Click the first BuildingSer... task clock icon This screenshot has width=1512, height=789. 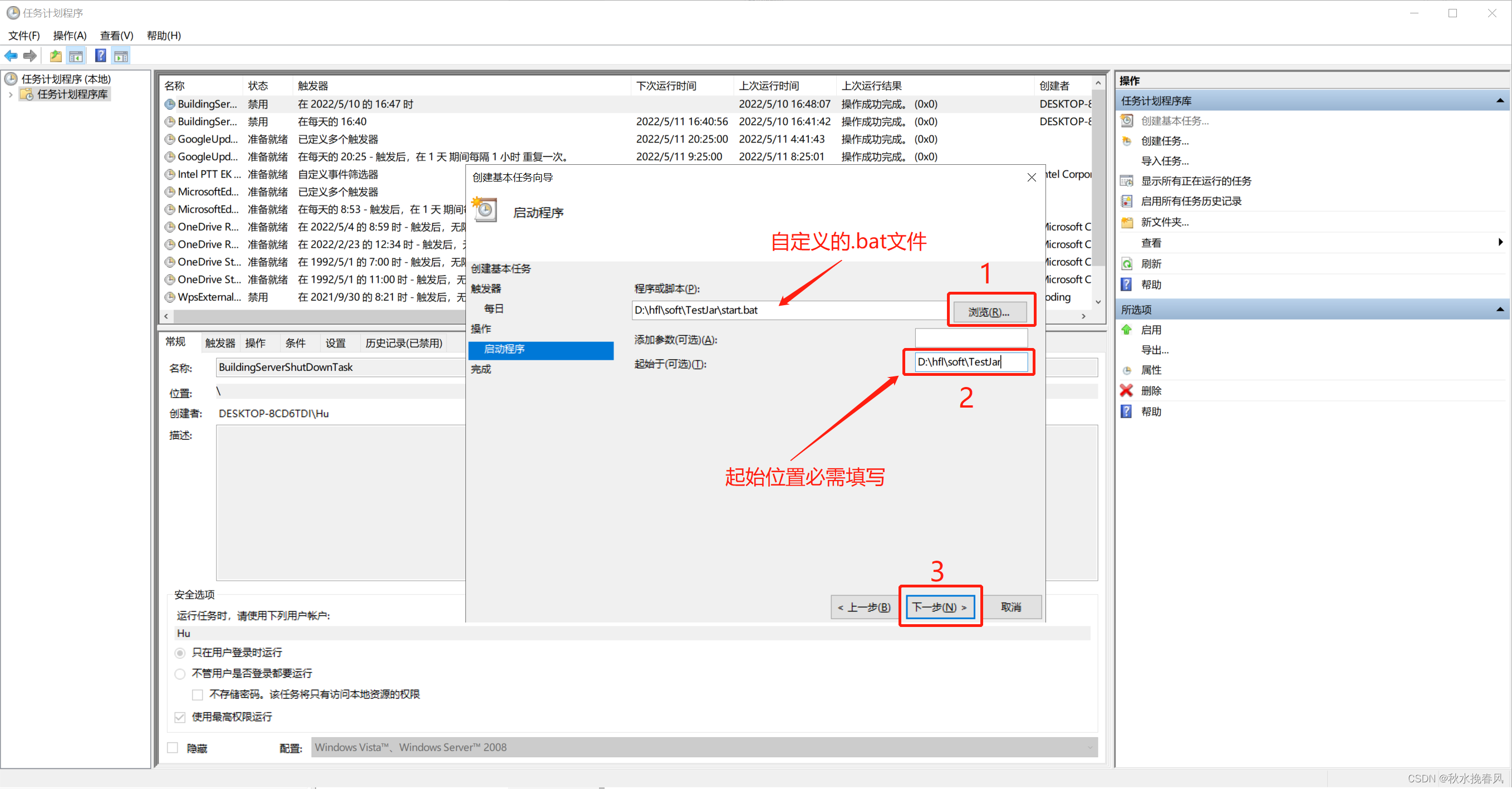pos(170,104)
